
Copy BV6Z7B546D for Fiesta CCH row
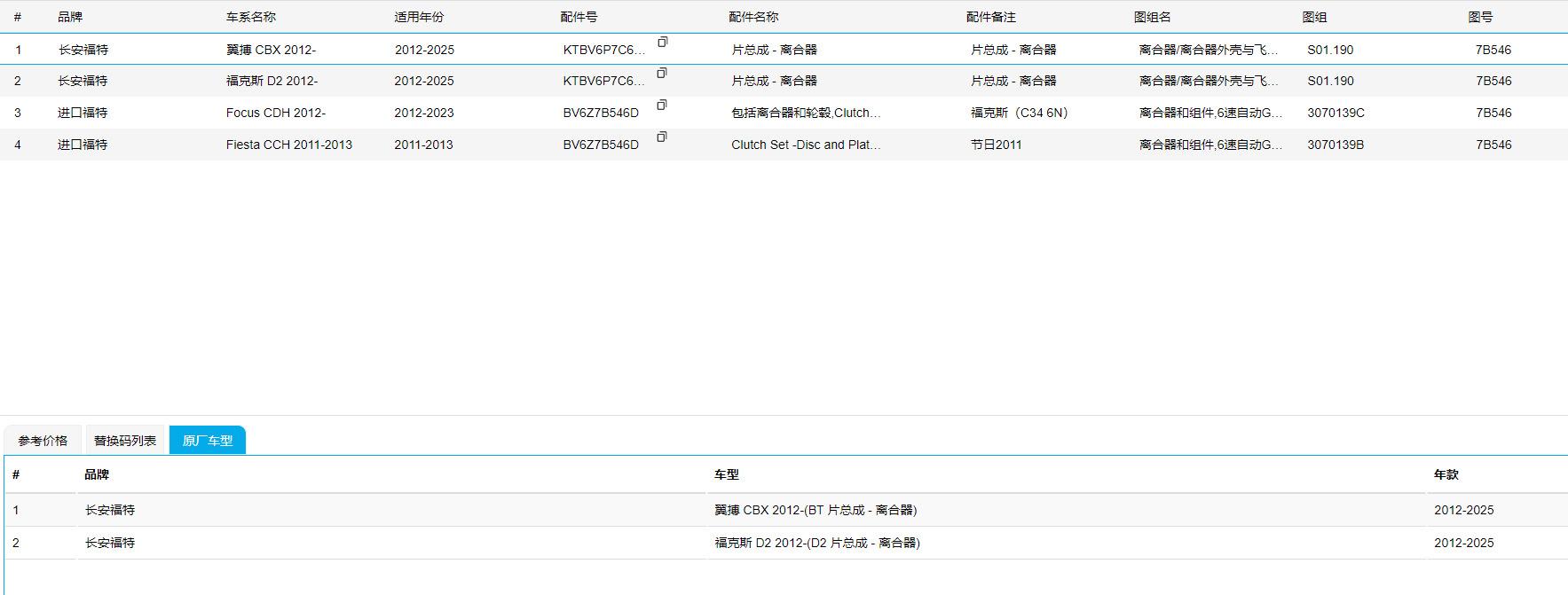(x=662, y=137)
